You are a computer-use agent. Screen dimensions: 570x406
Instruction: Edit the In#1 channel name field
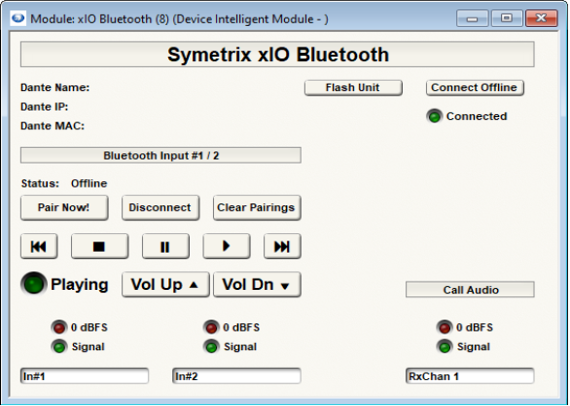[x=84, y=376]
